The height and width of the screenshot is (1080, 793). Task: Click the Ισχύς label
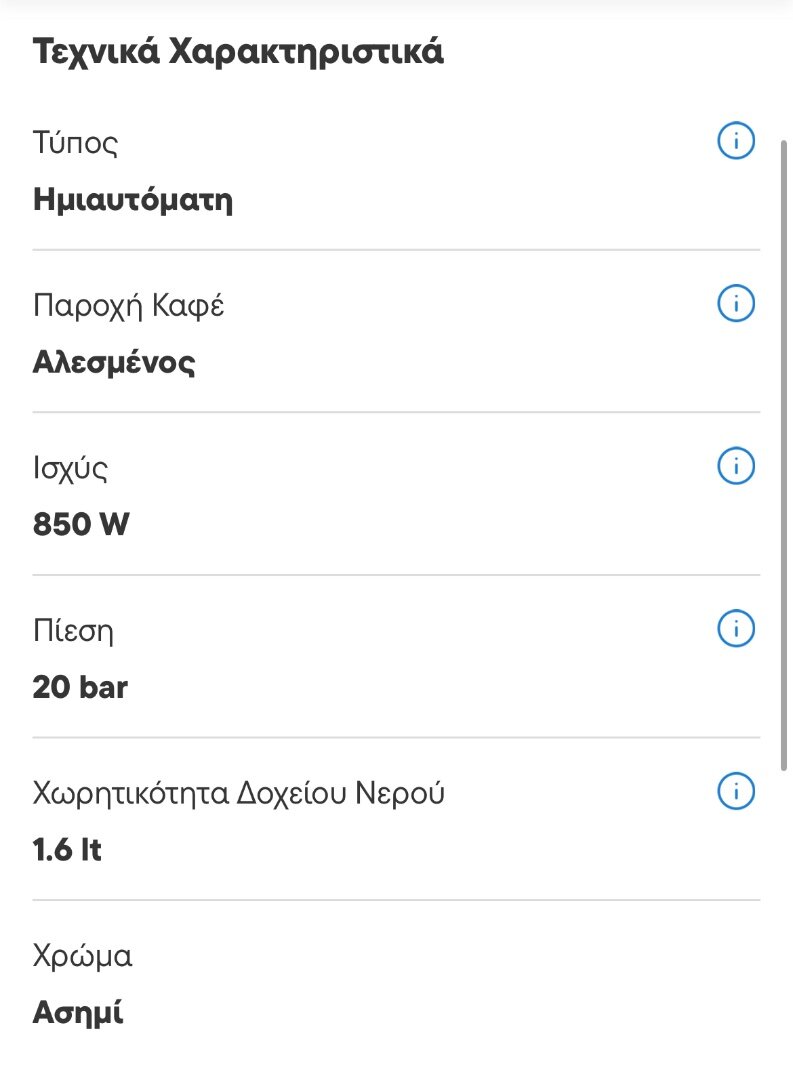click(70, 468)
